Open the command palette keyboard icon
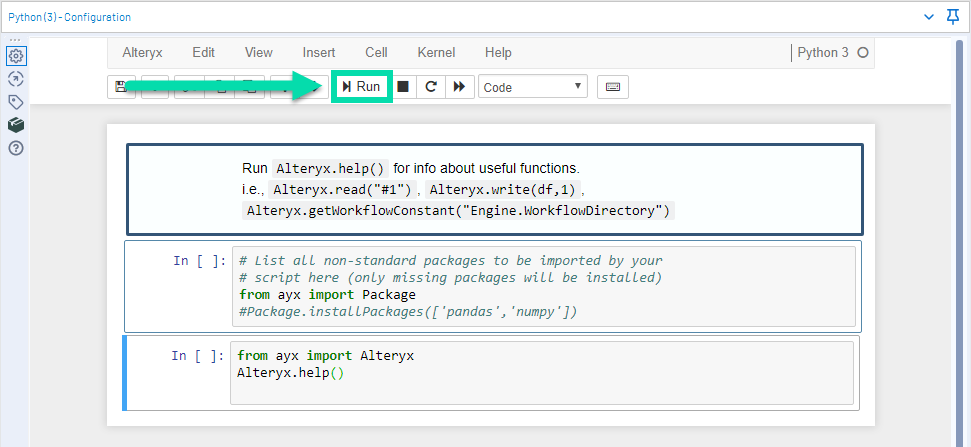Screen dimensions: 971x447 pos(613,87)
